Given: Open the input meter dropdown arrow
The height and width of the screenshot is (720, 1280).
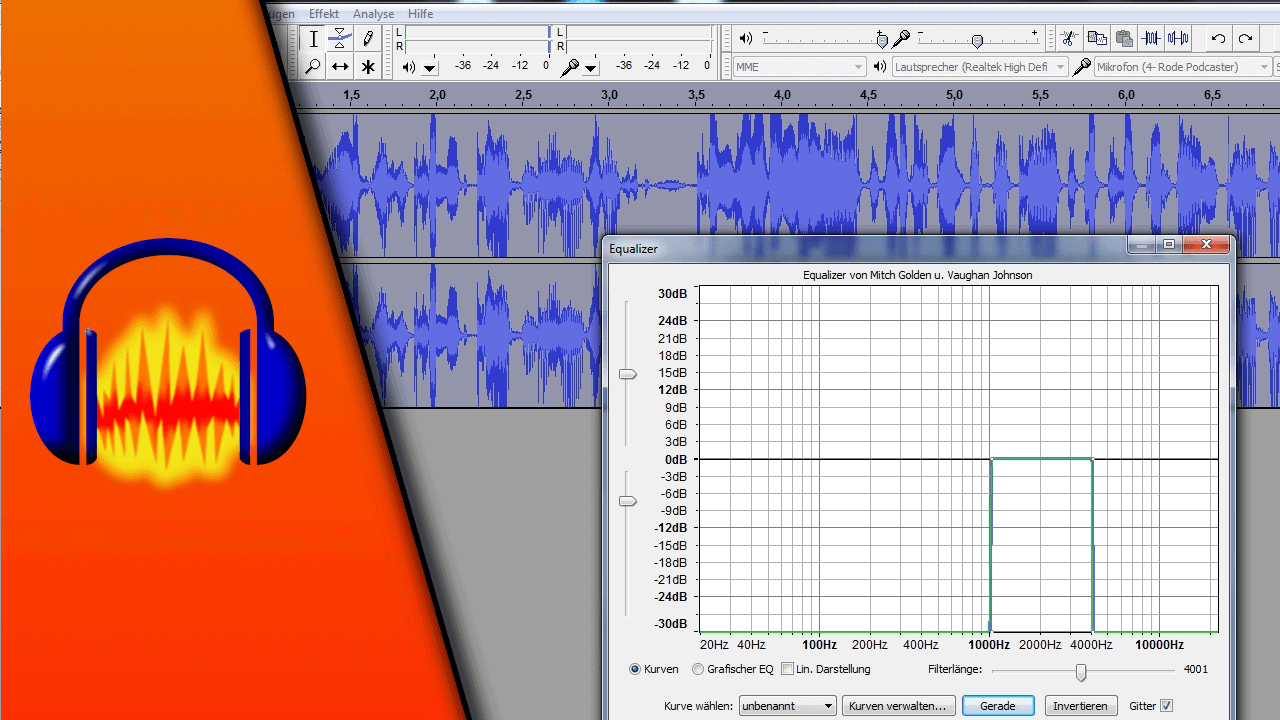Looking at the screenshot, I should [x=591, y=68].
